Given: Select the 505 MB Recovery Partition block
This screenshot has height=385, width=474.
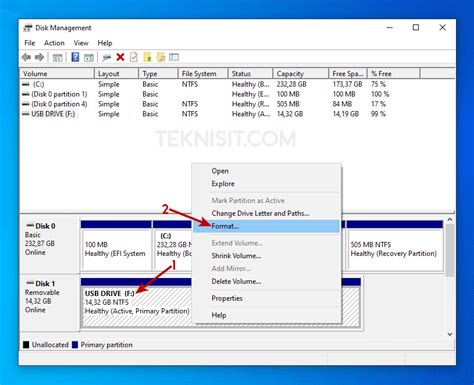Looking at the screenshot, I should point(395,245).
